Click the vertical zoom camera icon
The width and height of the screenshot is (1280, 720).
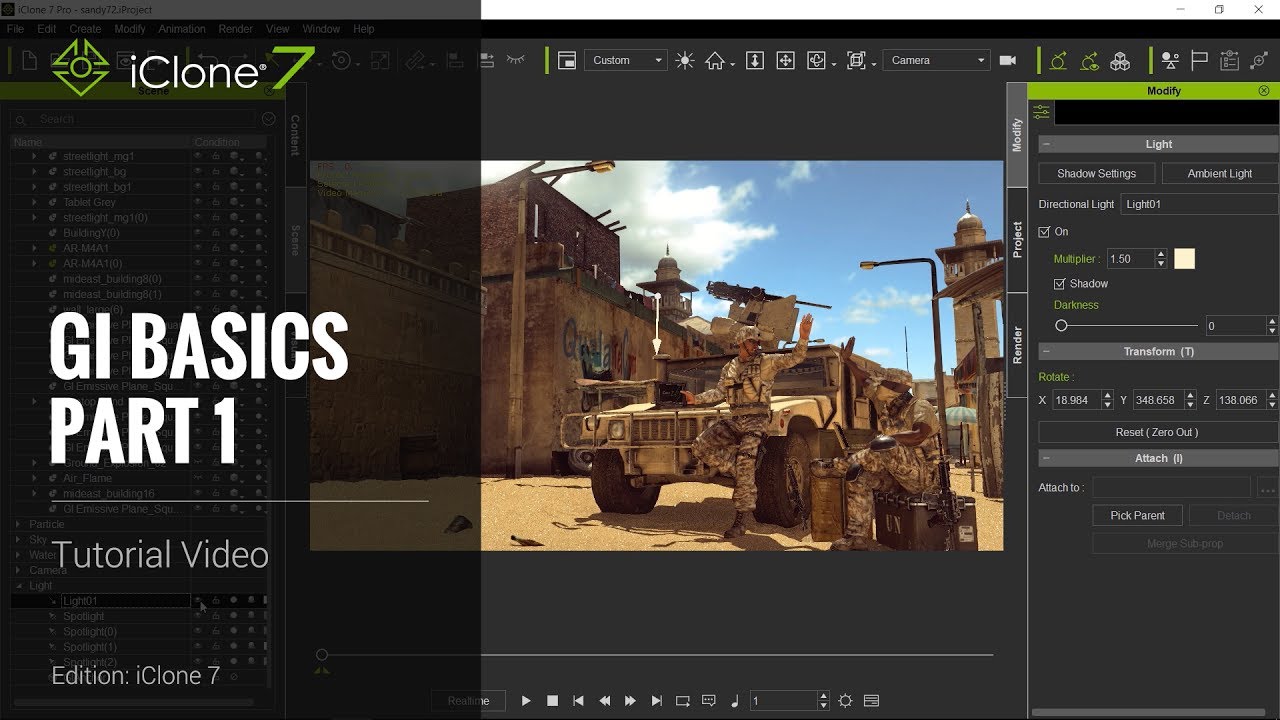tap(755, 60)
